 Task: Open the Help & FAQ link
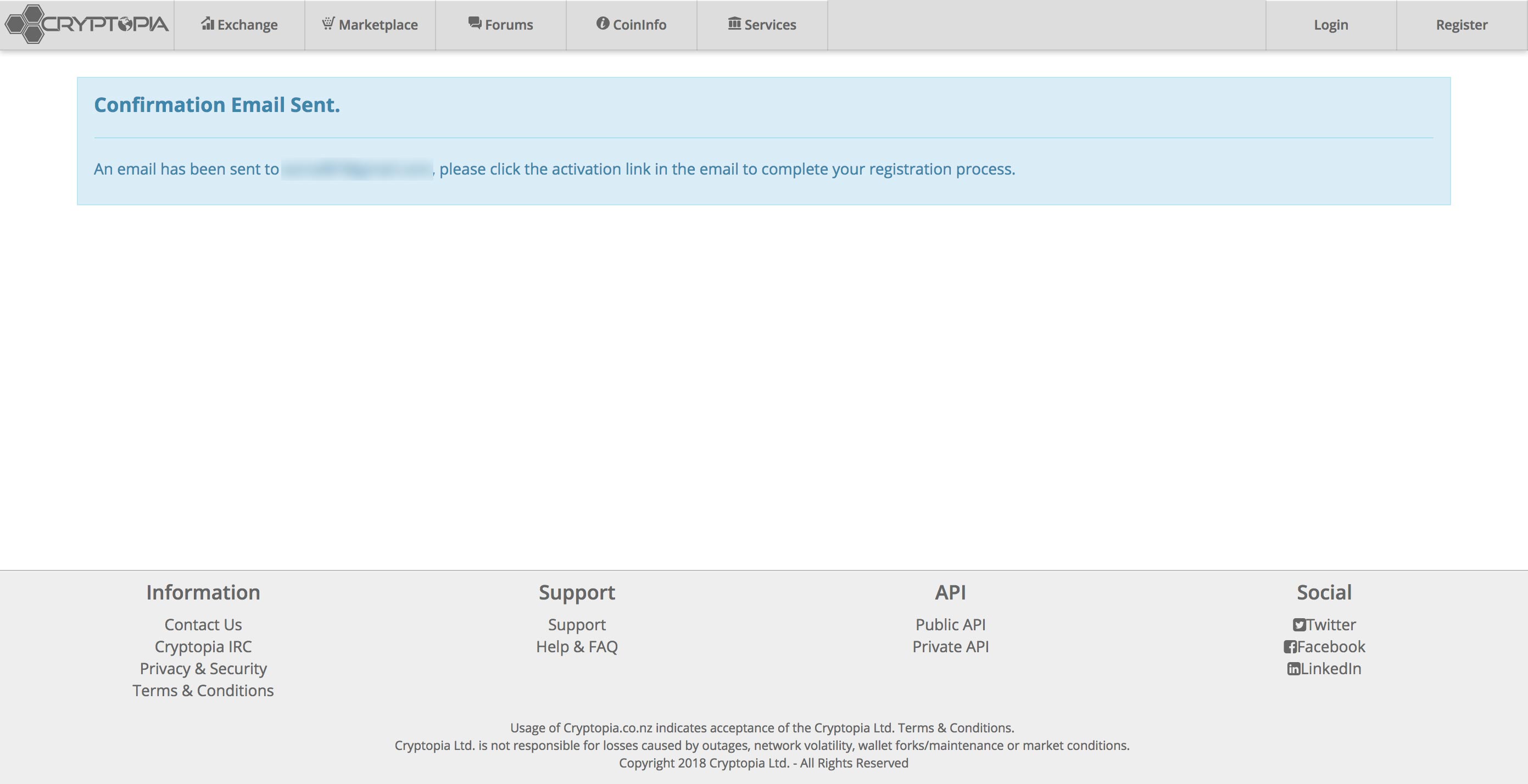point(577,646)
